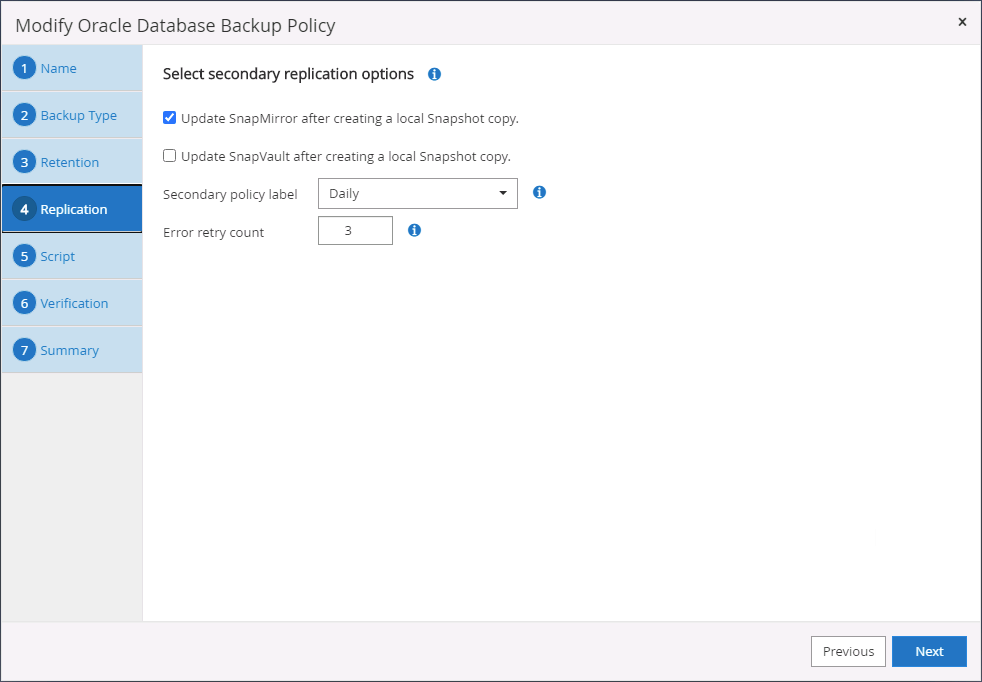Close the Modify Backup Policy dialog
This screenshot has height=682, width=982.
point(962,22)
